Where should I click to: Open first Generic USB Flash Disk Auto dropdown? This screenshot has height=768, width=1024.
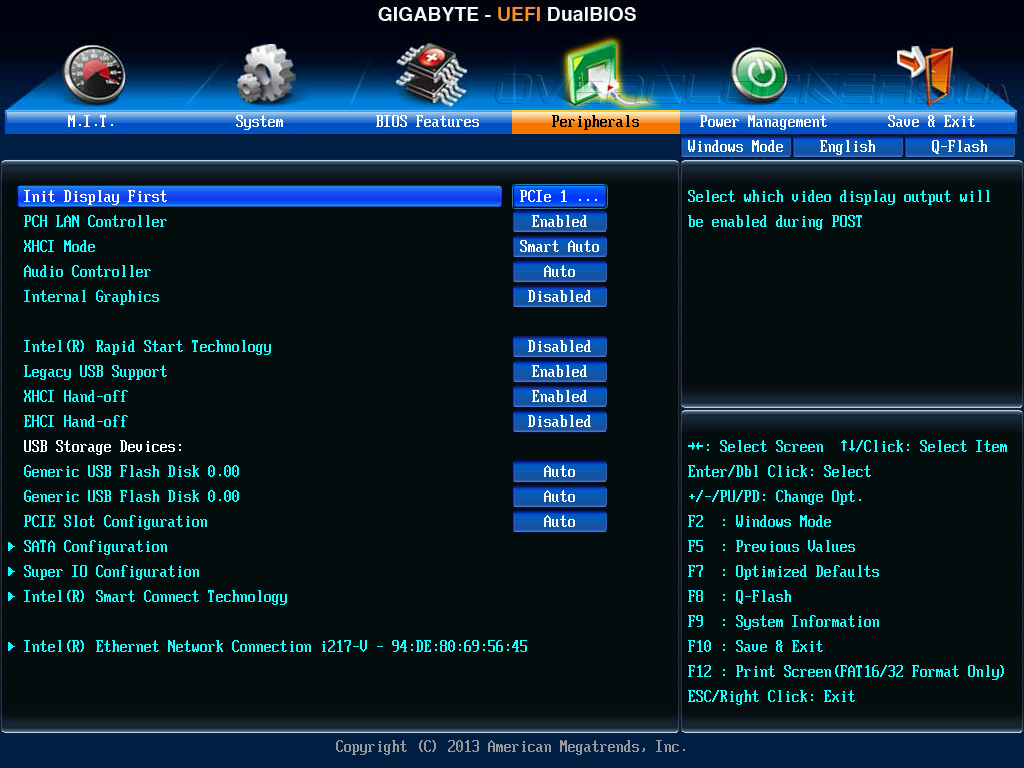[560, 472]
